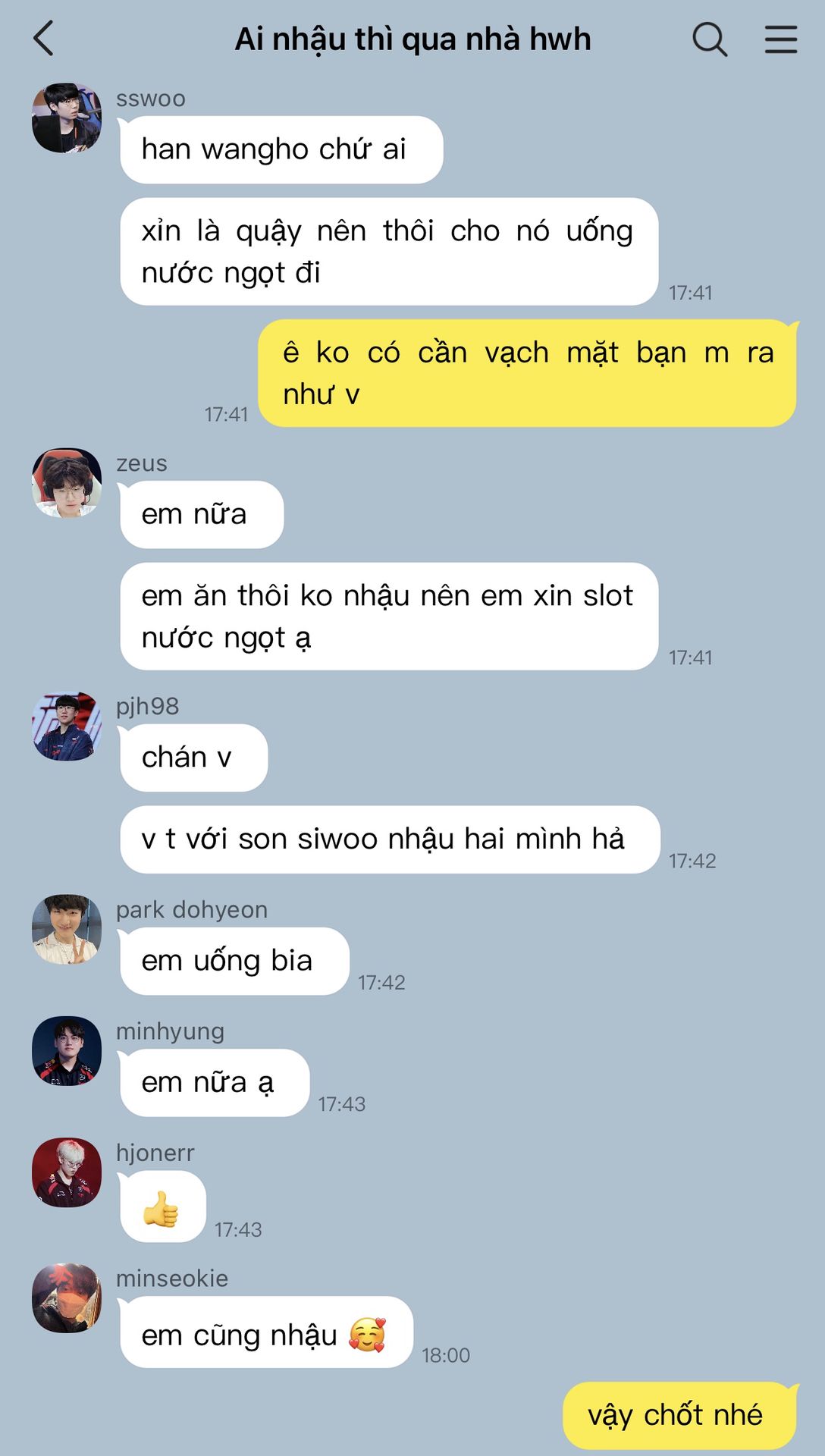This screenshot has width=825, height=1456.
Task: Open chat search magnifier icon
Action: (x=710, y=39)
